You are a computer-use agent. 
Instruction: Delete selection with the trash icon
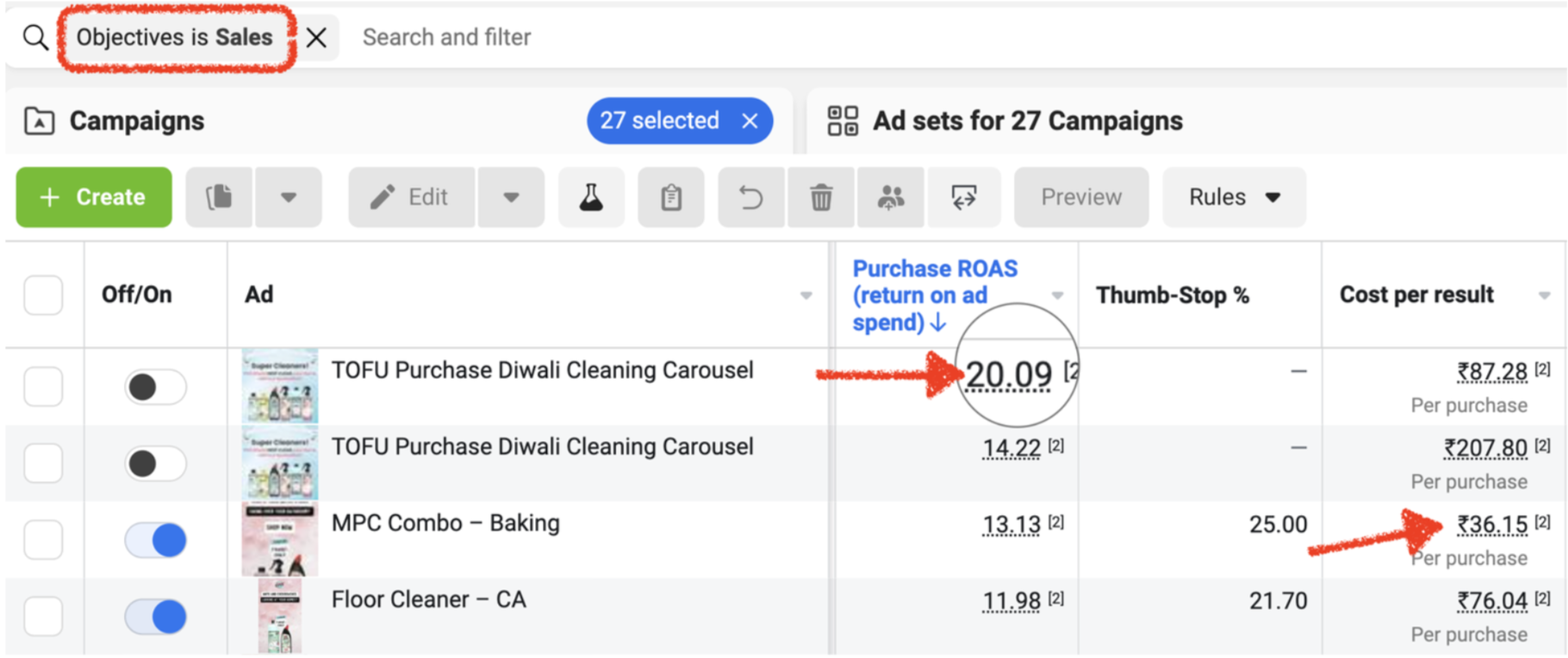[821, 197]
